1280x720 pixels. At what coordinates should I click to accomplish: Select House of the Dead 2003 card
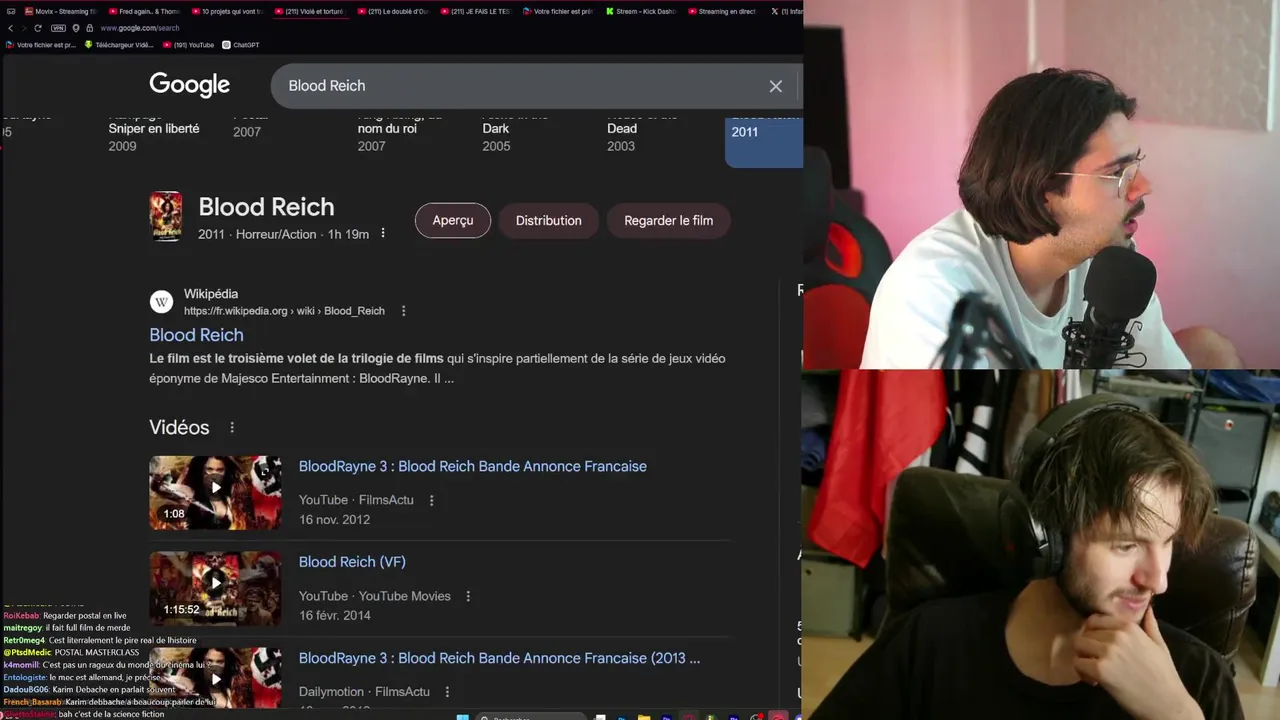point(642,130)
